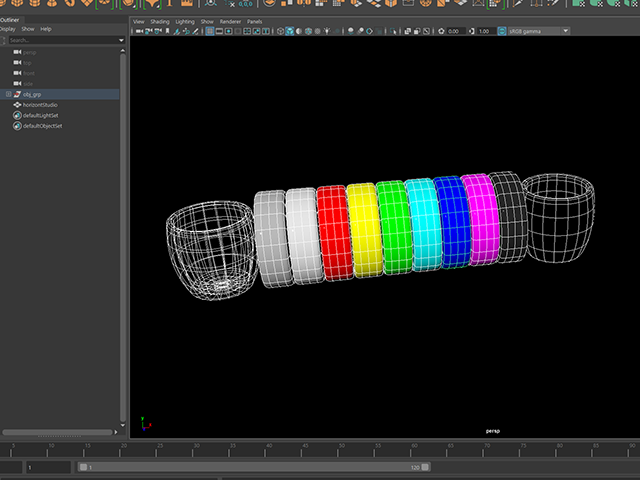Screen dimensions: 640x480
Task: Toggle the Resolution Gate display
Action: [229, 31]
